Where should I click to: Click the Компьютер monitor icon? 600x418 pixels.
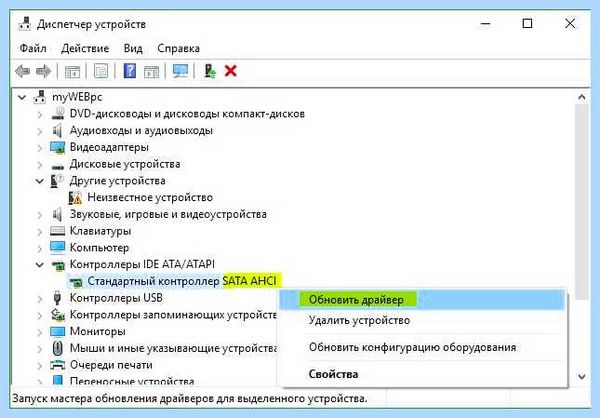pyautogui.click(x=57, y=248)
